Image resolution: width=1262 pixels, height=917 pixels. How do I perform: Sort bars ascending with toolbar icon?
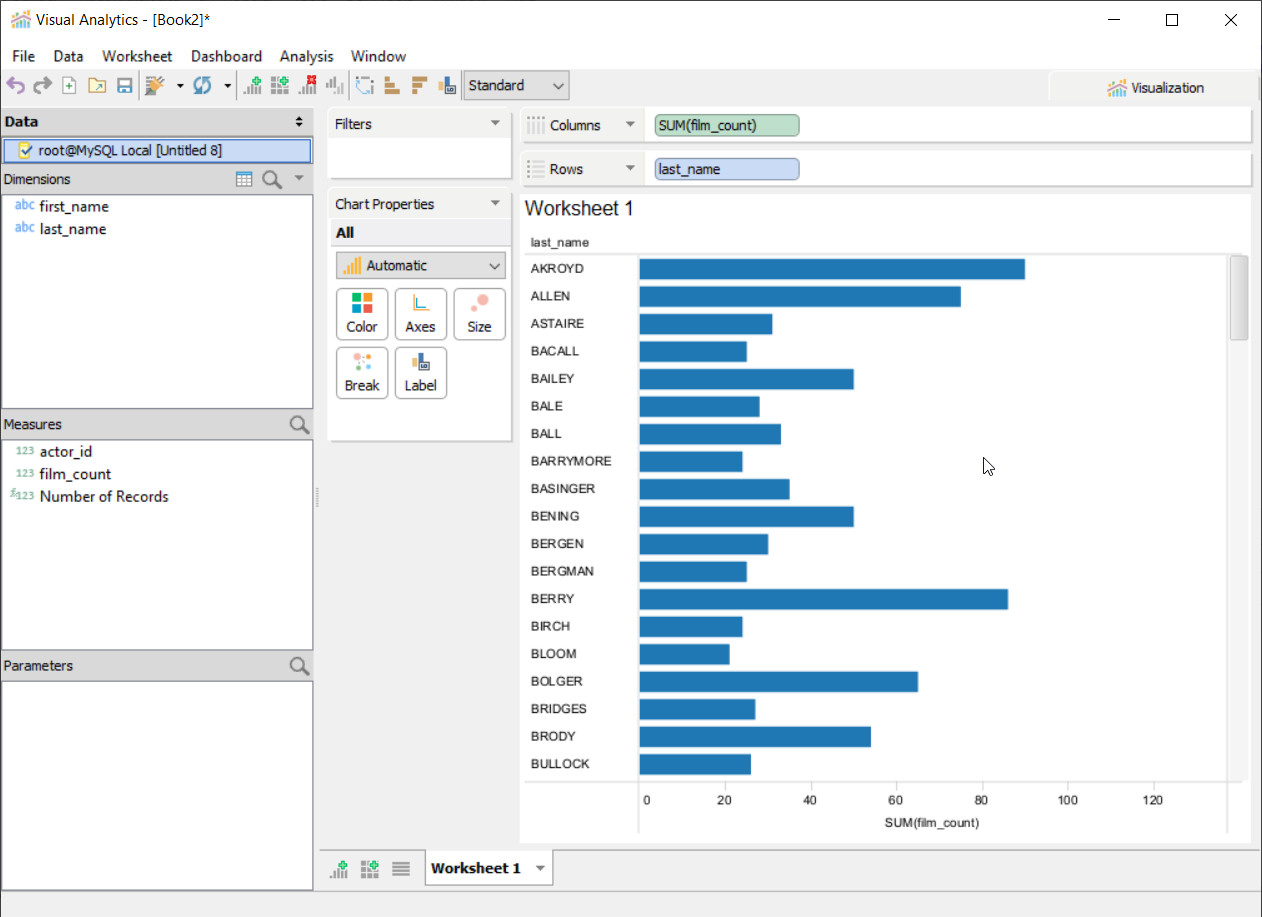click(x=392, y=86)
